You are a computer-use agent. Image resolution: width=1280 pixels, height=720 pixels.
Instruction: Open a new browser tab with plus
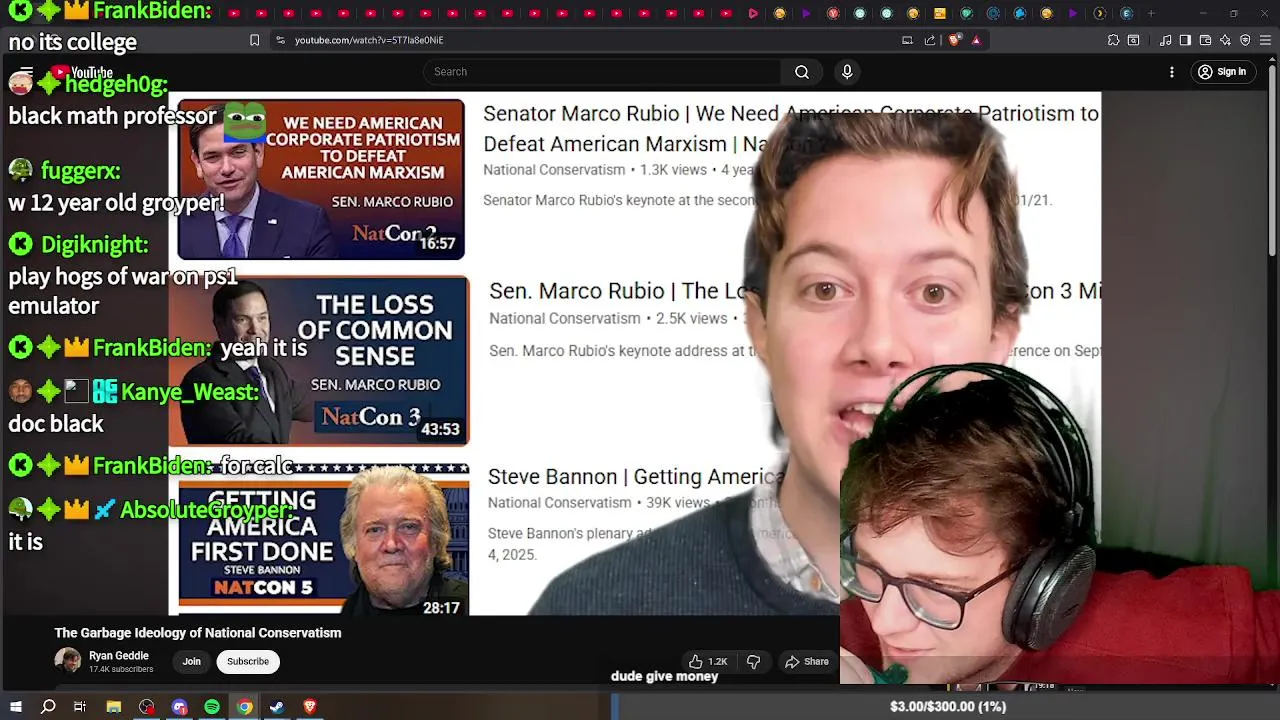1151,13
